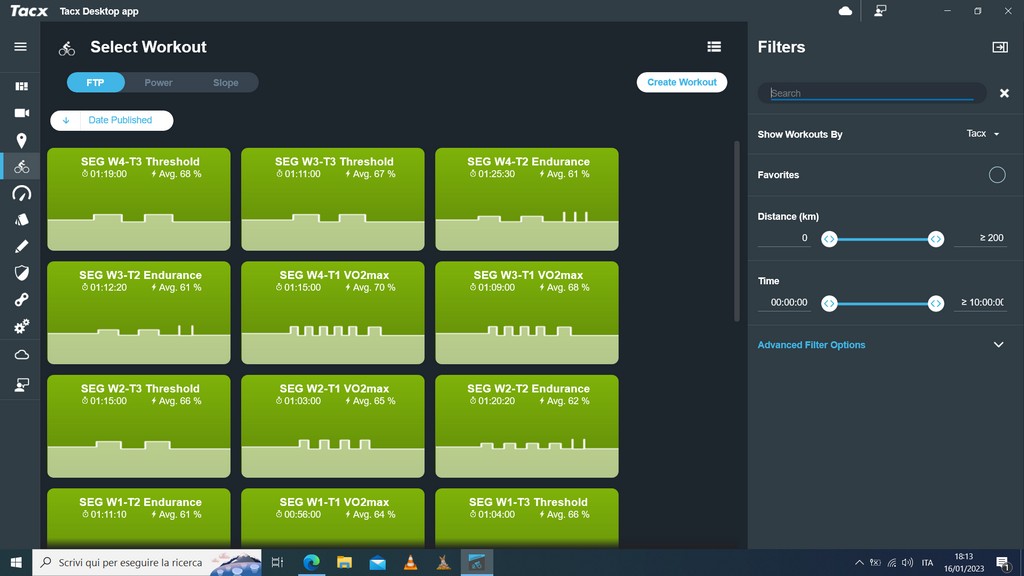Open the video camera section in sidebar
The width and height of the screenshot is (1024, 576).
click(21, 113)
